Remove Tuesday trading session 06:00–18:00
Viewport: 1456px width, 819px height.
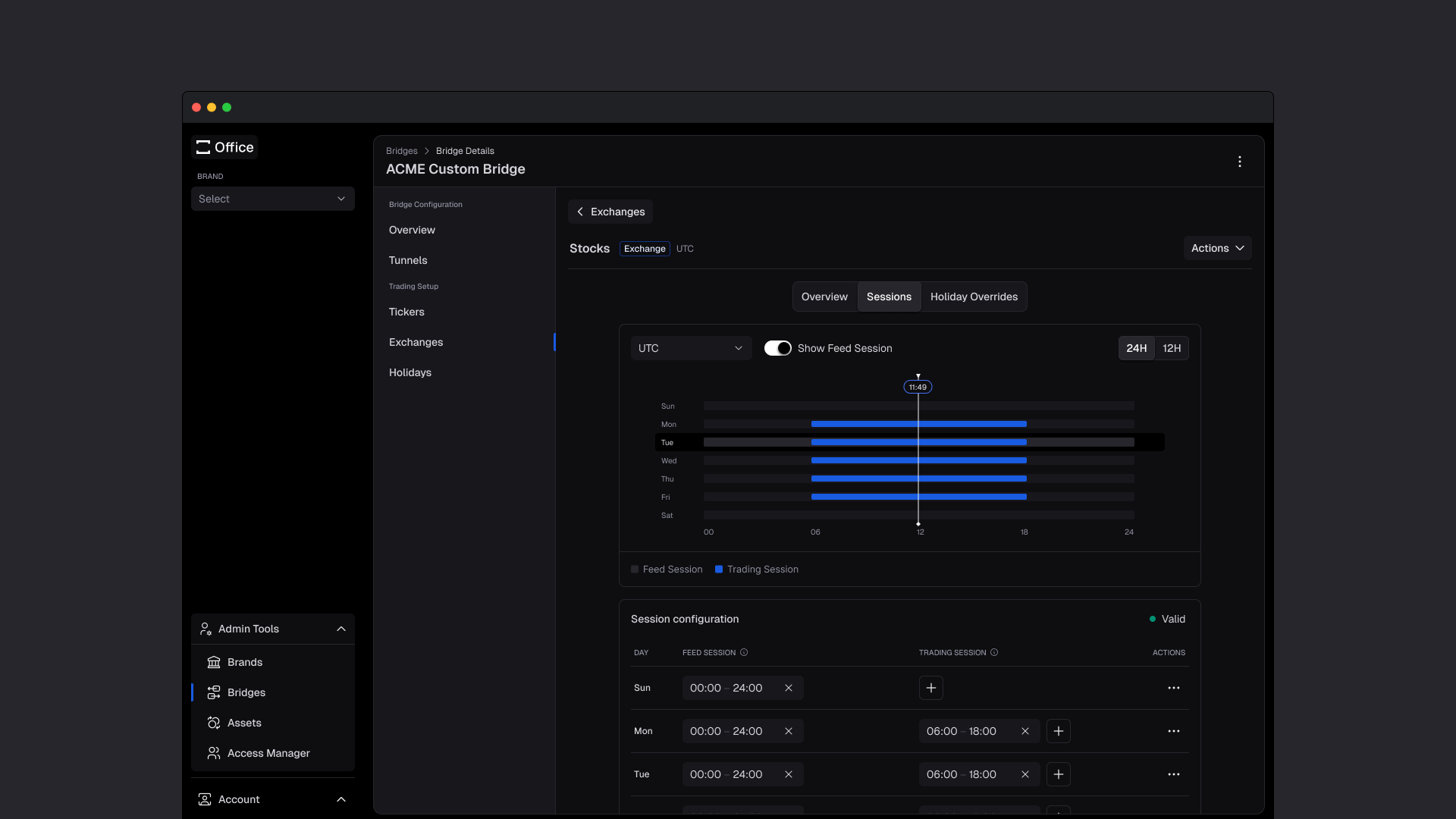coord(1025,774)
